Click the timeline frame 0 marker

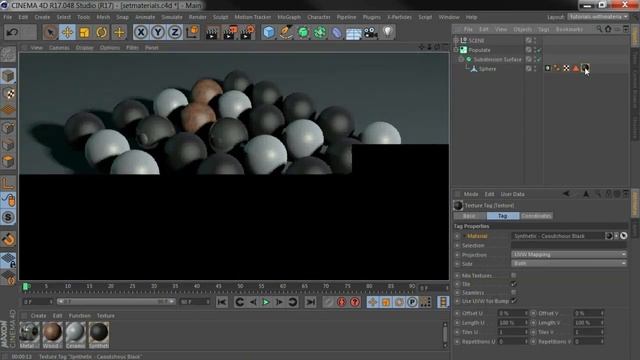[x=25, y=287]
